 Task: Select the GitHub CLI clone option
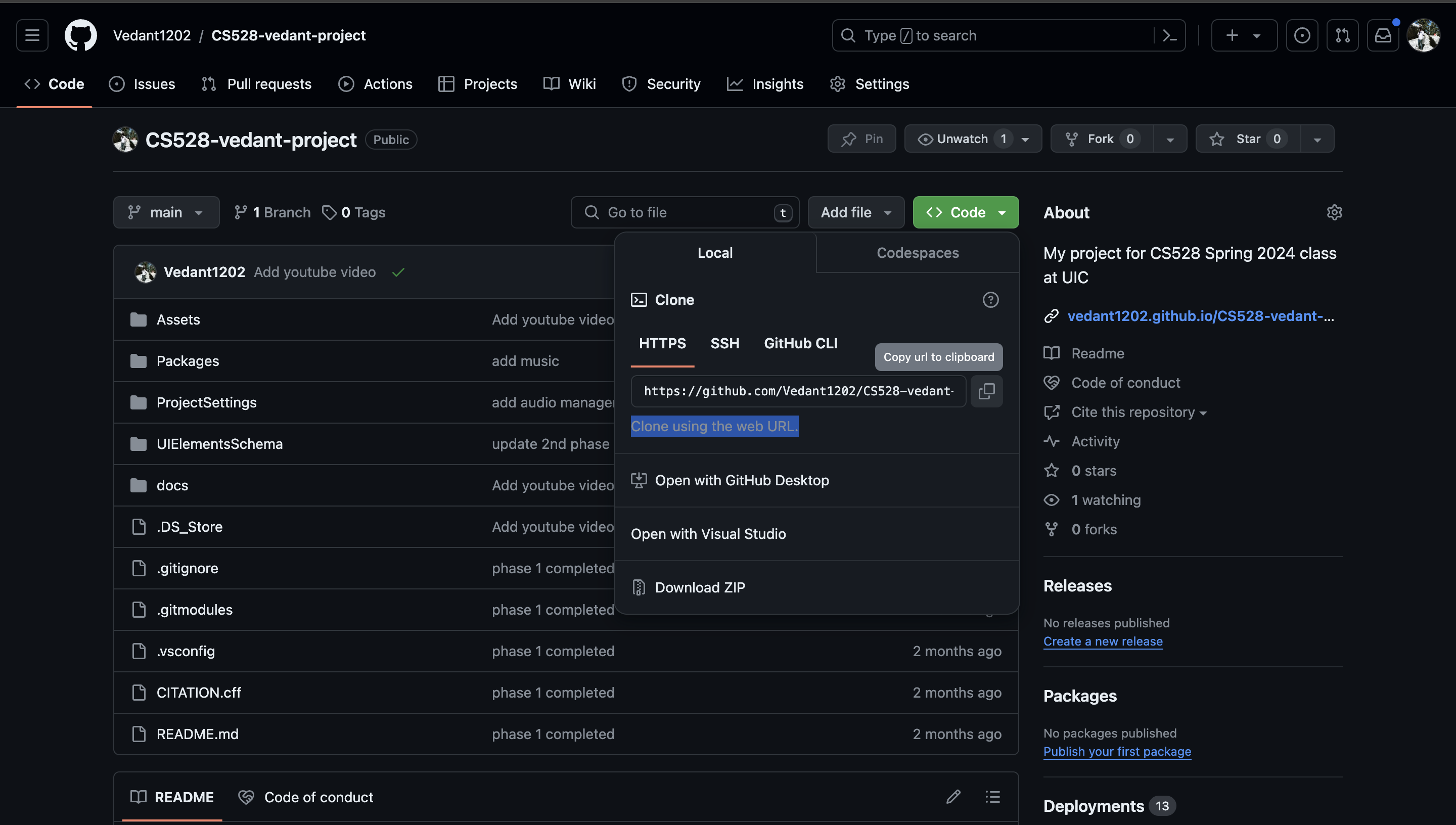point(800,343)
